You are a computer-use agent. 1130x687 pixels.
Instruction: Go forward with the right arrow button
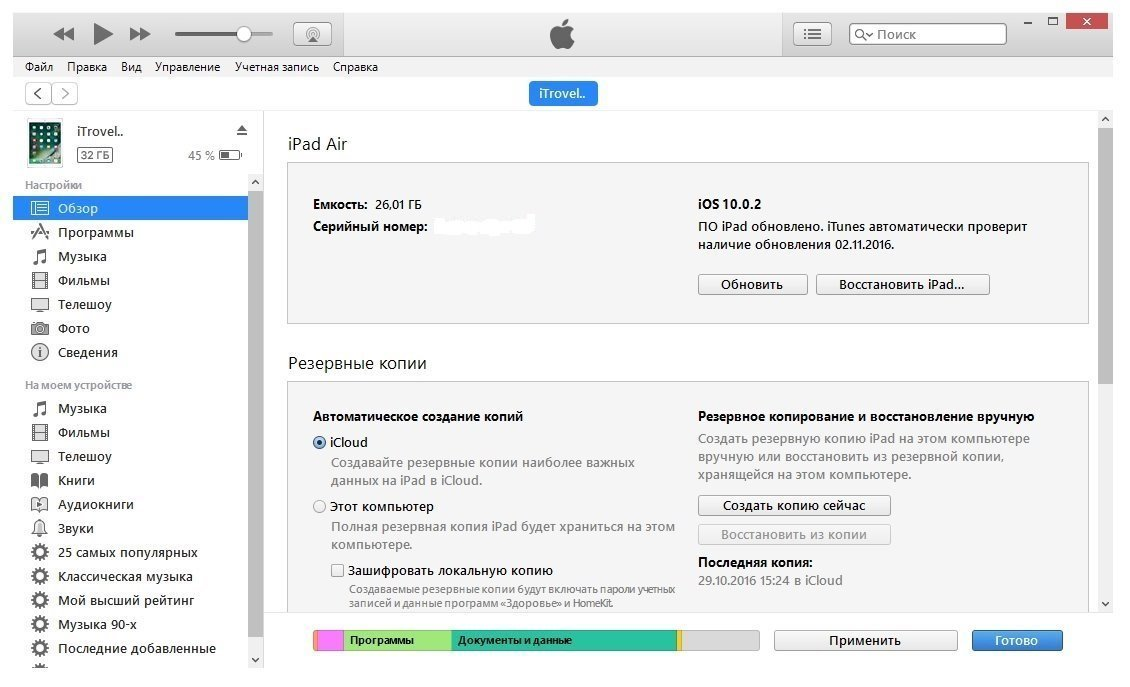point(65,93)
